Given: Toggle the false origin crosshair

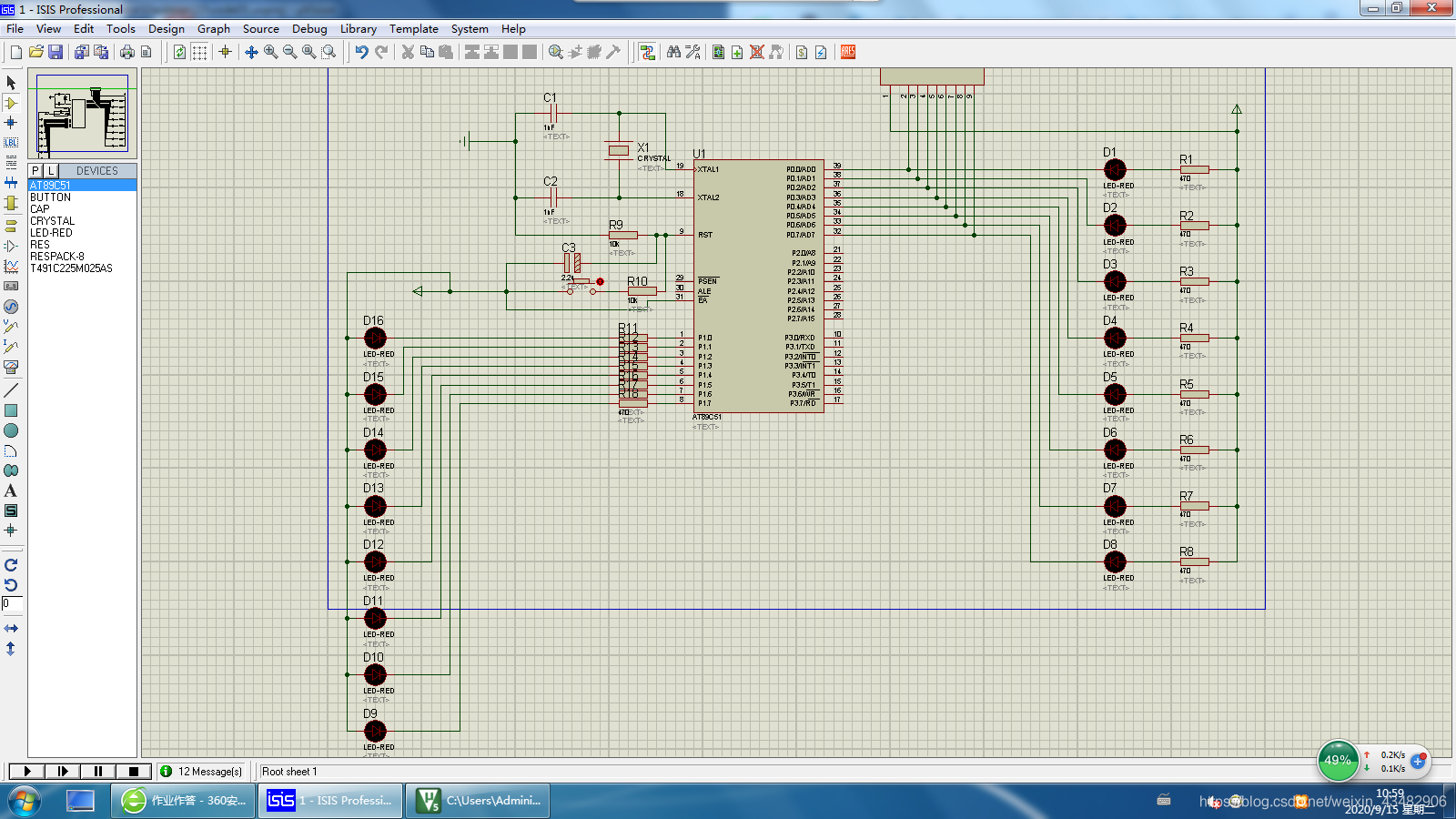Looking at the screenshot, I should coord(225,53).
